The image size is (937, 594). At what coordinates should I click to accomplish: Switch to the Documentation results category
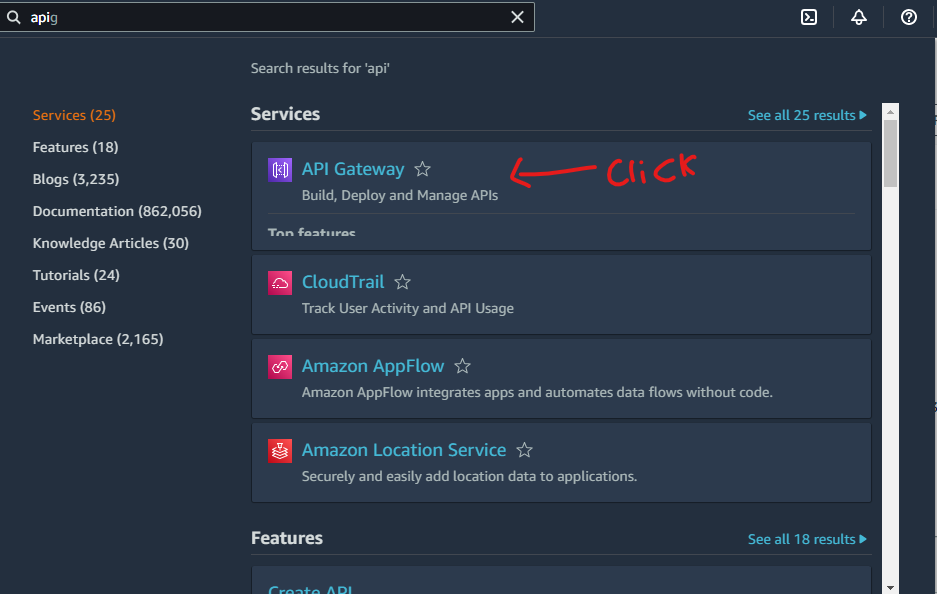coord(117,211)
